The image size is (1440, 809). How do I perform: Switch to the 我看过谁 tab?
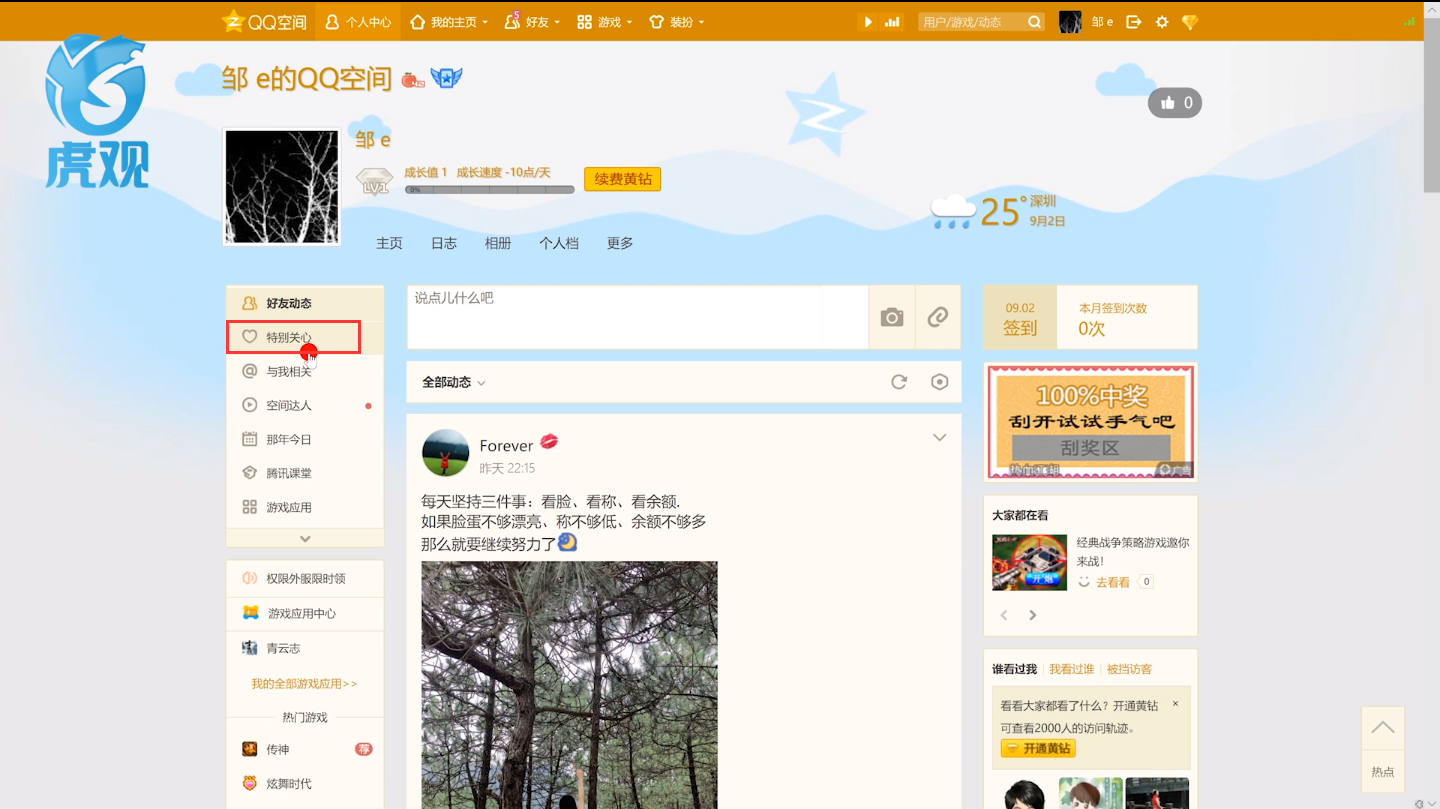[x=1071, y=669]
